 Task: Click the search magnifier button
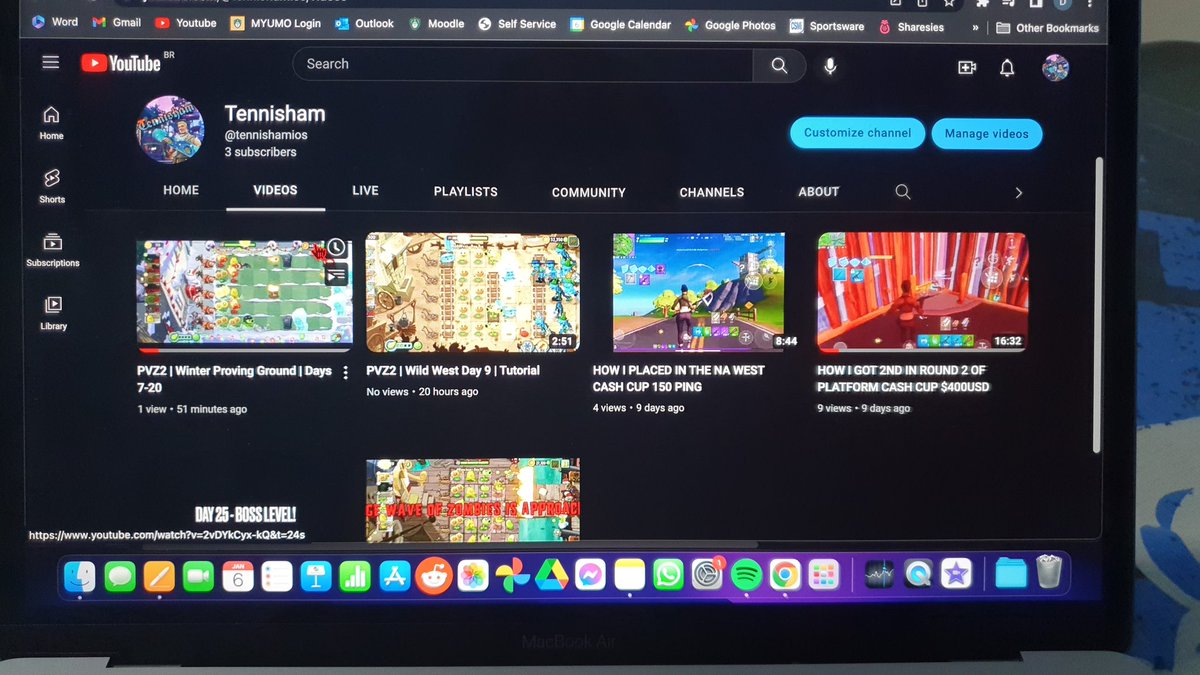(x=779, y=65)
